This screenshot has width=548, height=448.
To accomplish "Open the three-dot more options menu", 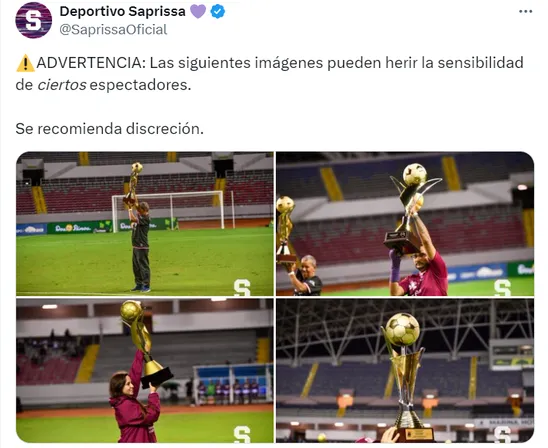I will (525, 12).
